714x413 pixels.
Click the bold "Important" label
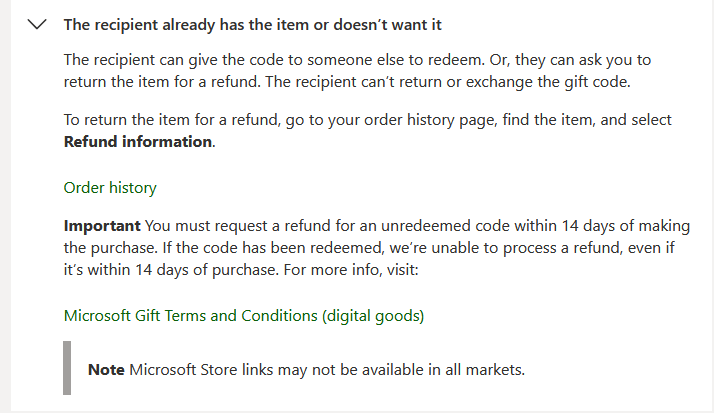coord(101,226)
